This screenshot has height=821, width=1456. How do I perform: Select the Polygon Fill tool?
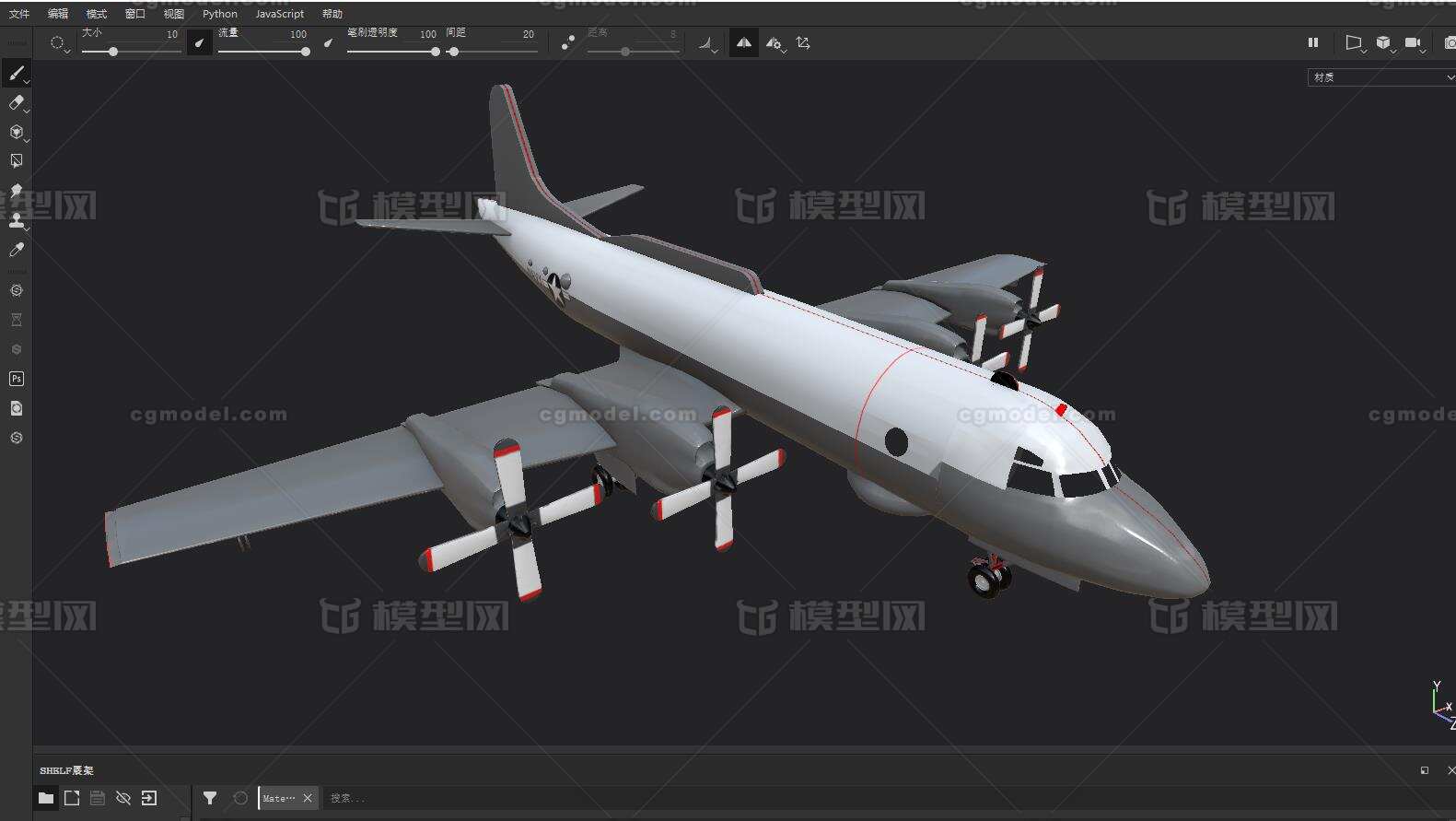coord(16,161)
